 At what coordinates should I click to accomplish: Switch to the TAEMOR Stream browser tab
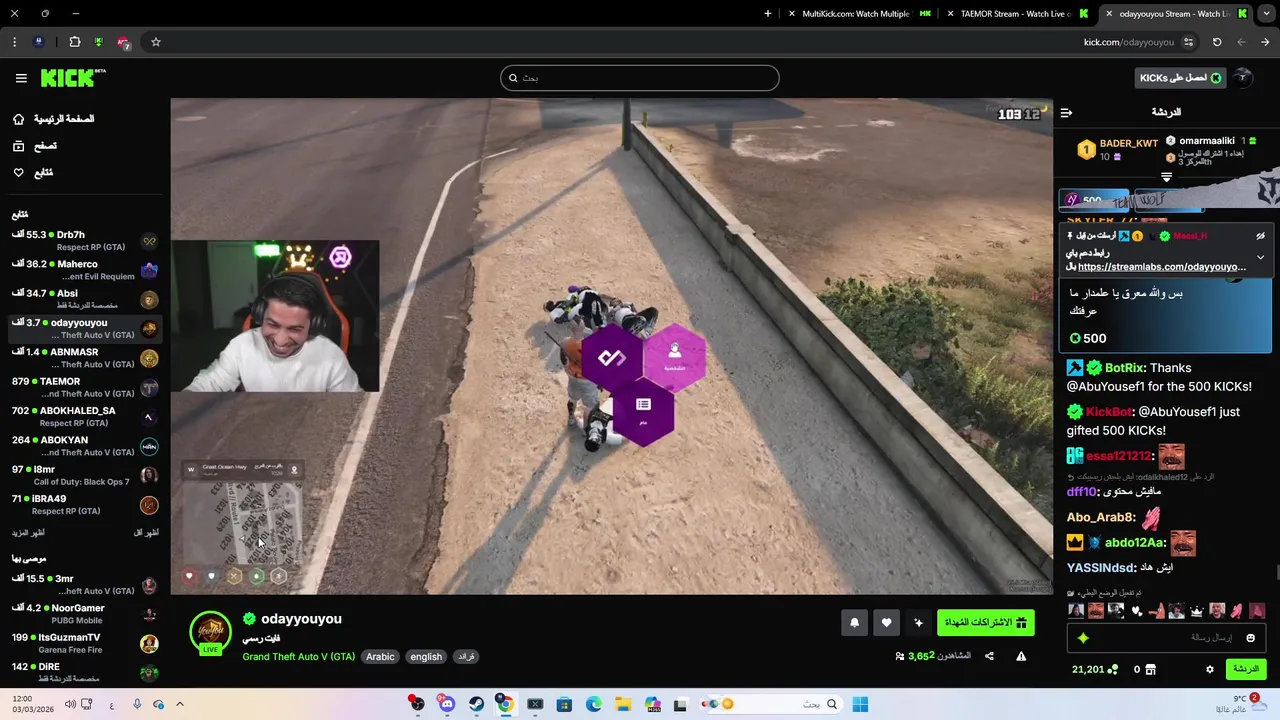coord(1016,14)
